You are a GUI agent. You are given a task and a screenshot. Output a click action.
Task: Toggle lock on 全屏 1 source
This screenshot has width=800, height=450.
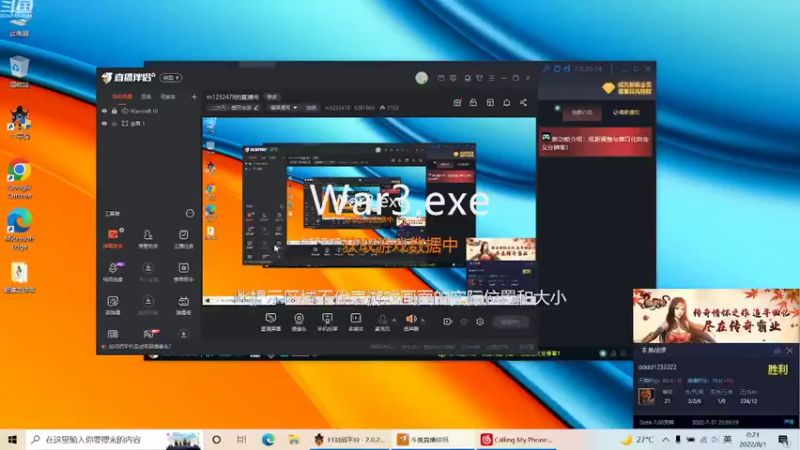(x=114, y=123)
